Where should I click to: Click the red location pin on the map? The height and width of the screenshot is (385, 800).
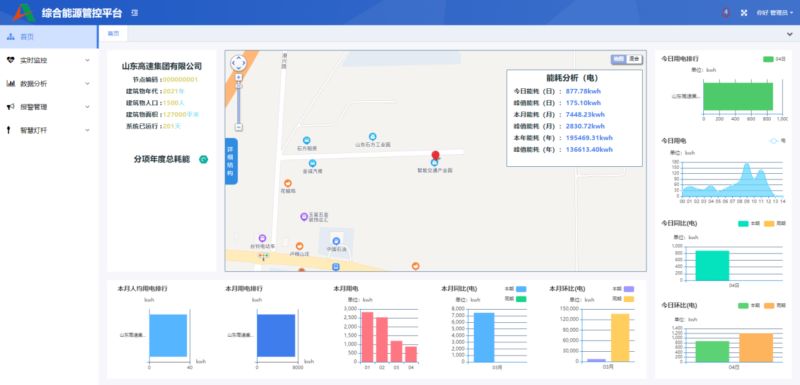tap(435, 156)
